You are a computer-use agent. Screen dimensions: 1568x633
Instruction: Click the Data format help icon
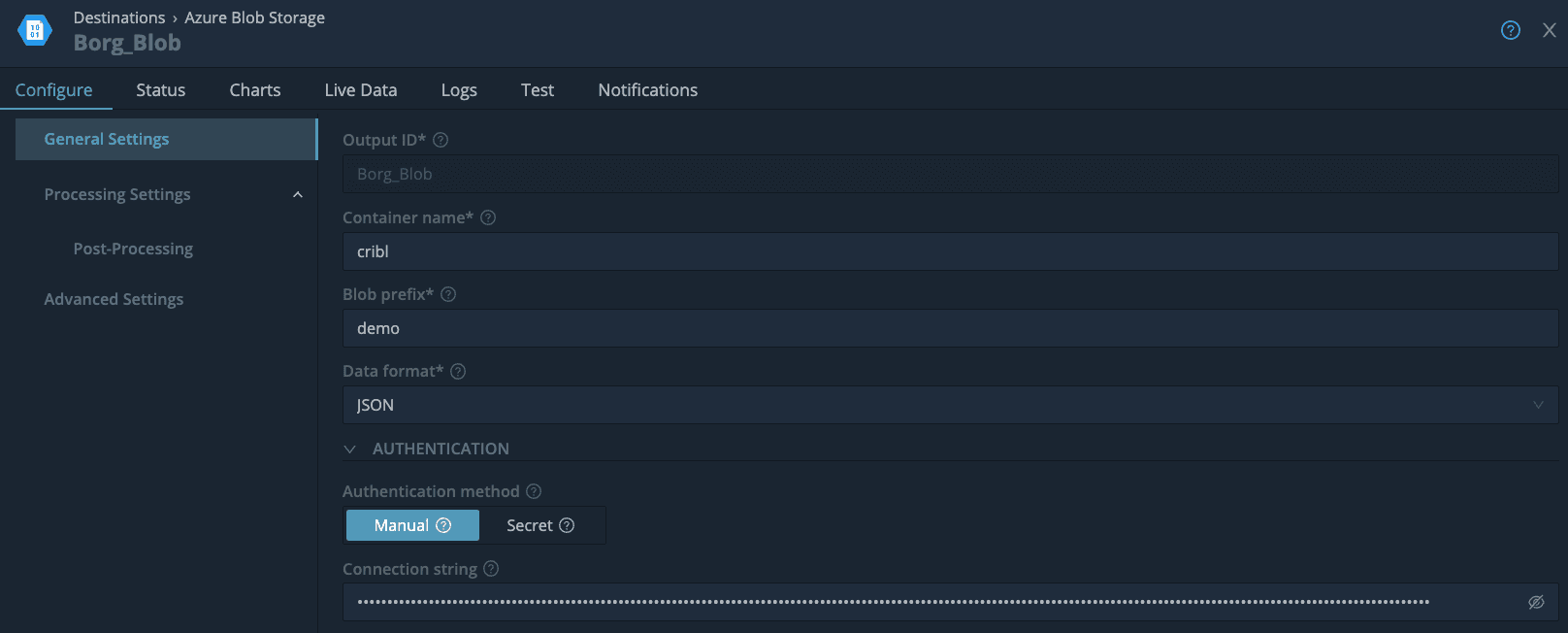pos(458,371)
